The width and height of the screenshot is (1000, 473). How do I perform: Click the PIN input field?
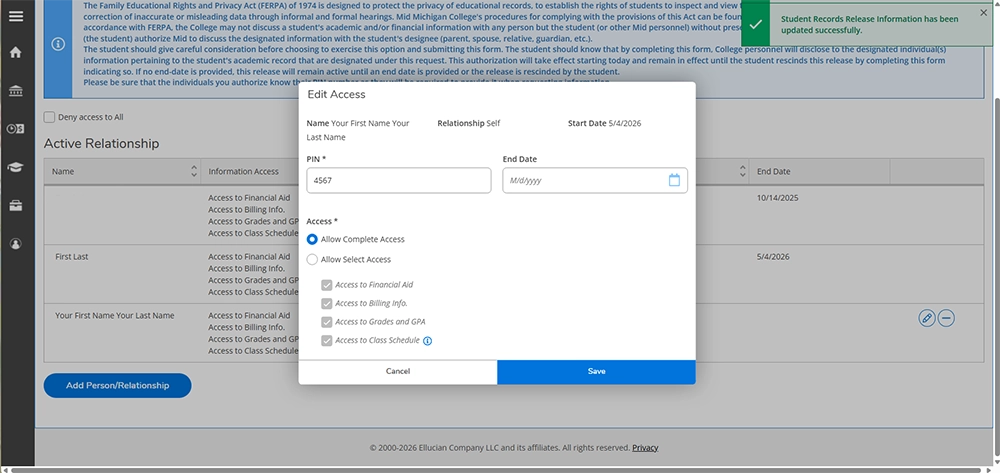[399, 180]
